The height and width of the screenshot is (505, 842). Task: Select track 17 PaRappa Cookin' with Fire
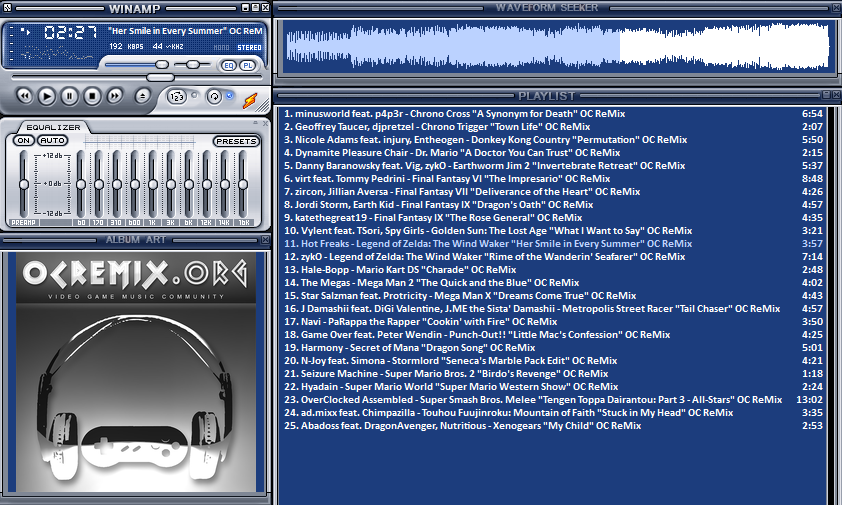[x=553, y=322]
